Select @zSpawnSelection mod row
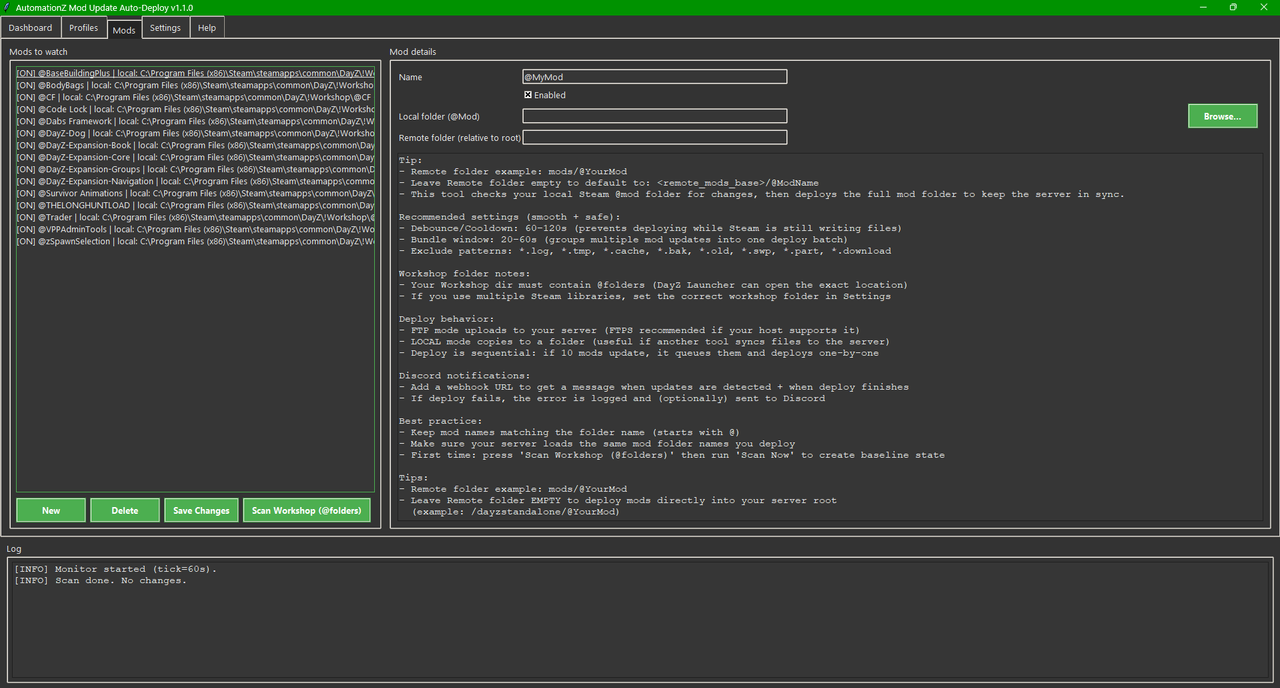Screen dimensions: 1280x688 coord(196,241)
